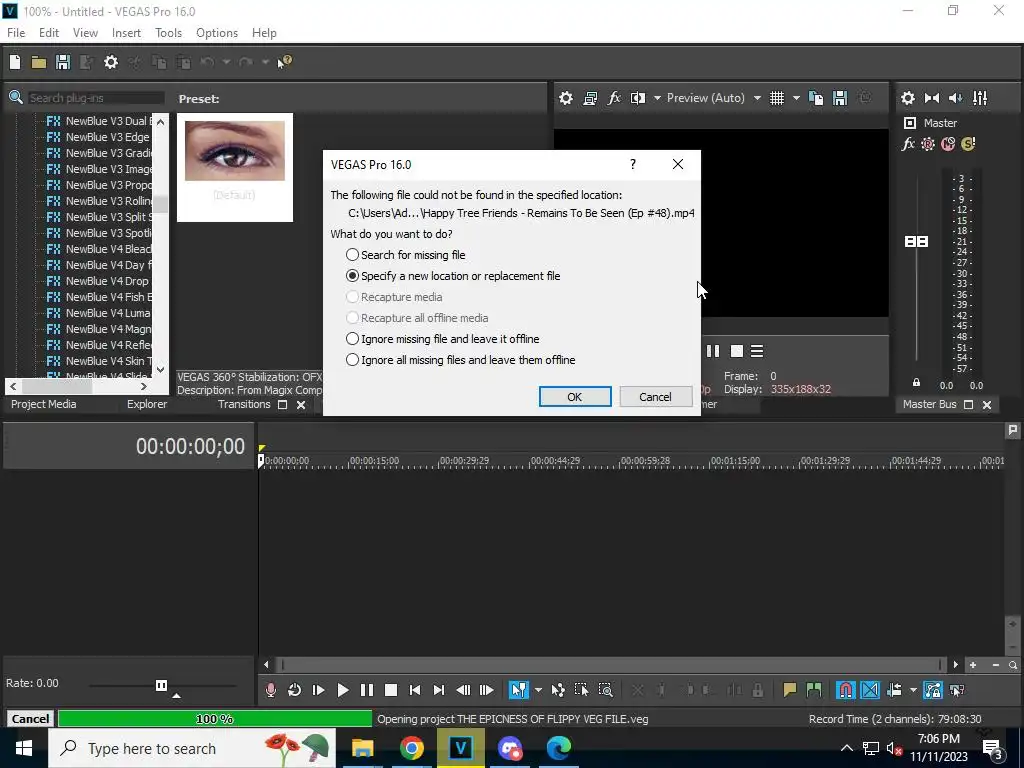
Task: Open Undo history dropdown arrow
Action: tap(226, 62)
